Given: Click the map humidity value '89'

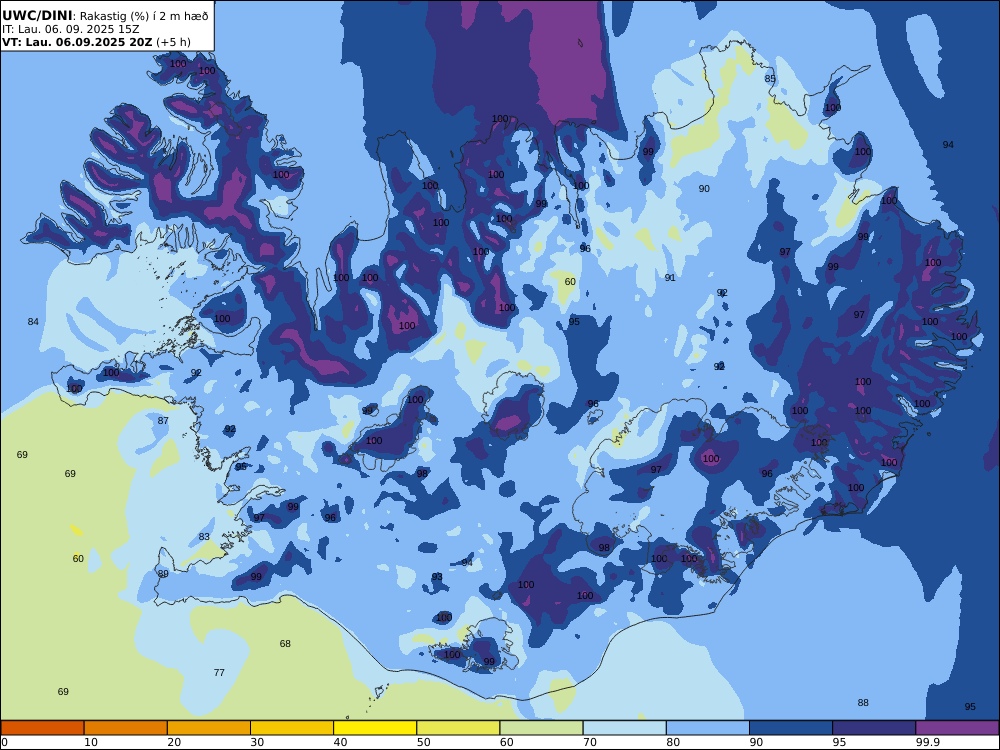Looking at the screenshot, I should tap(163, 573).
